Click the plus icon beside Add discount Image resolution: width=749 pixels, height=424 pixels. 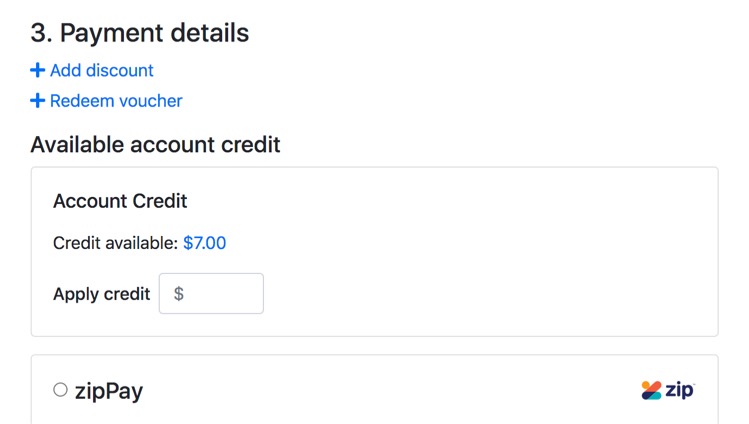tap(38, 70)
